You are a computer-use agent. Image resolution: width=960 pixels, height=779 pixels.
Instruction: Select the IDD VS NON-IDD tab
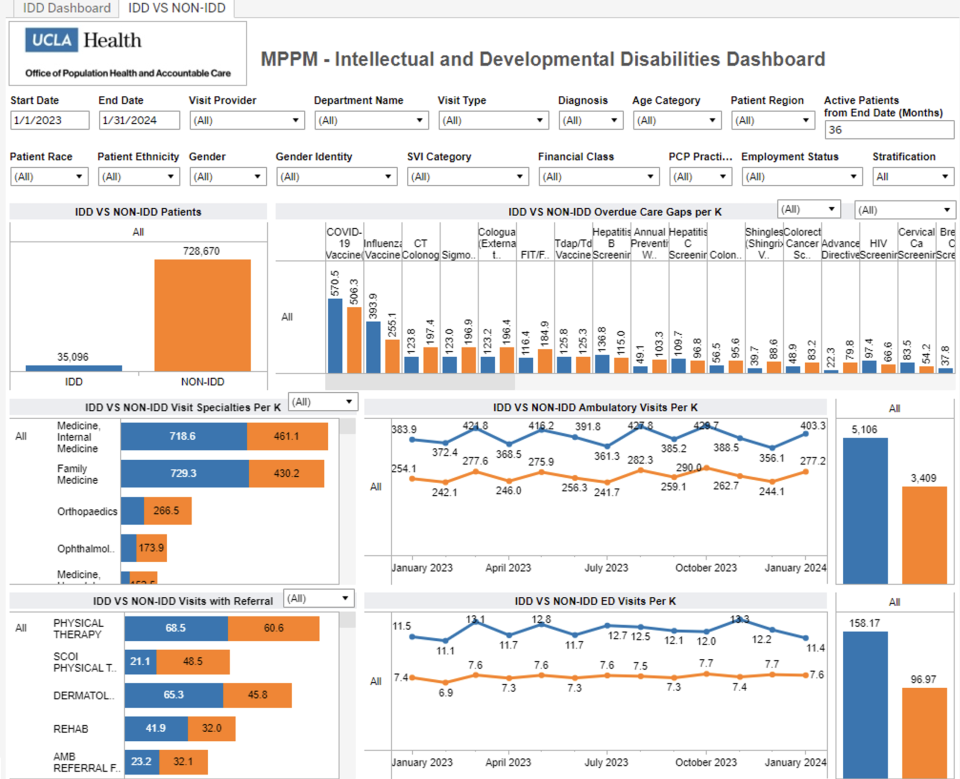(x=176, y=8)
